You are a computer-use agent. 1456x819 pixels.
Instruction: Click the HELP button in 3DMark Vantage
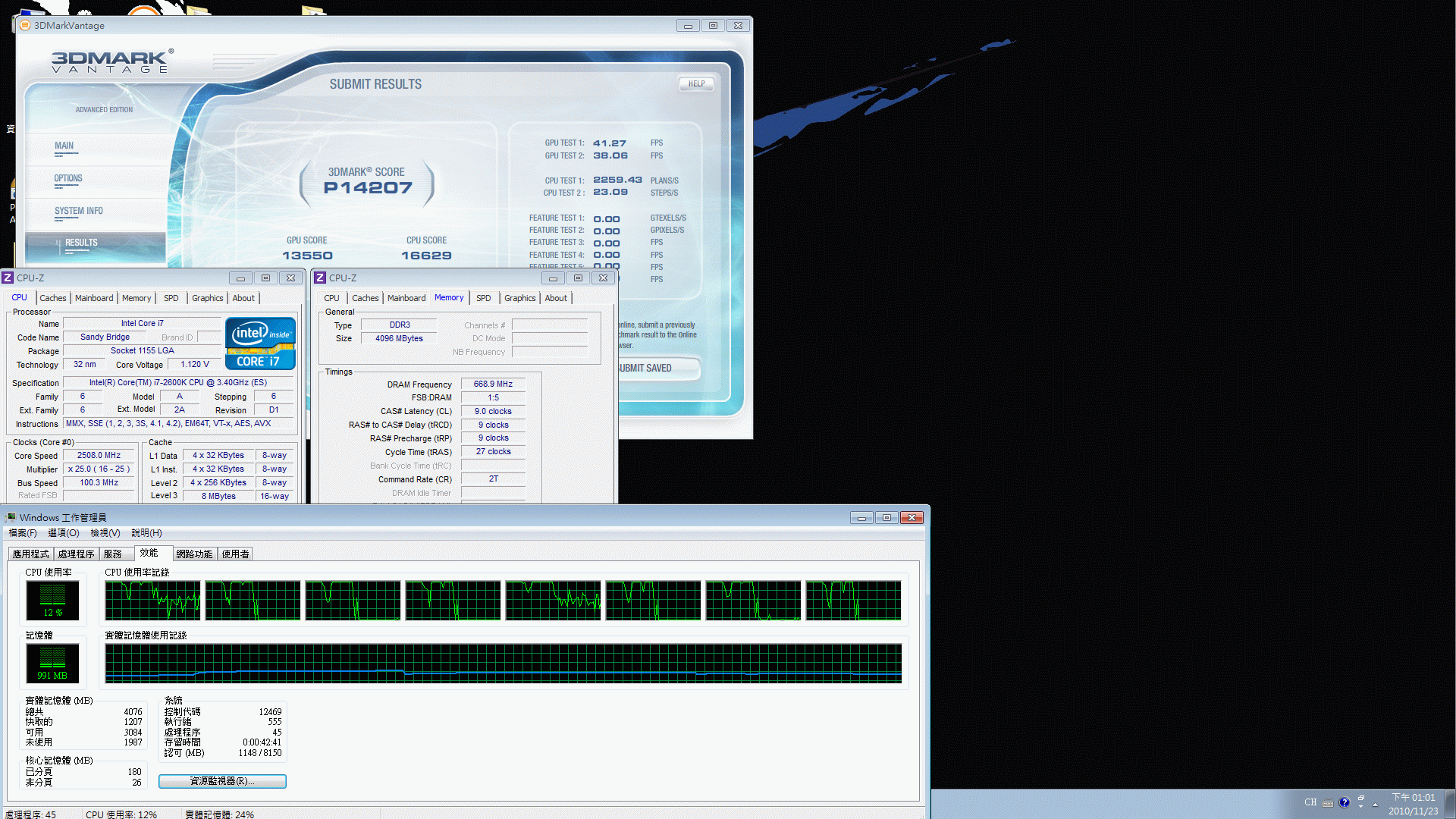coord(696,84)
